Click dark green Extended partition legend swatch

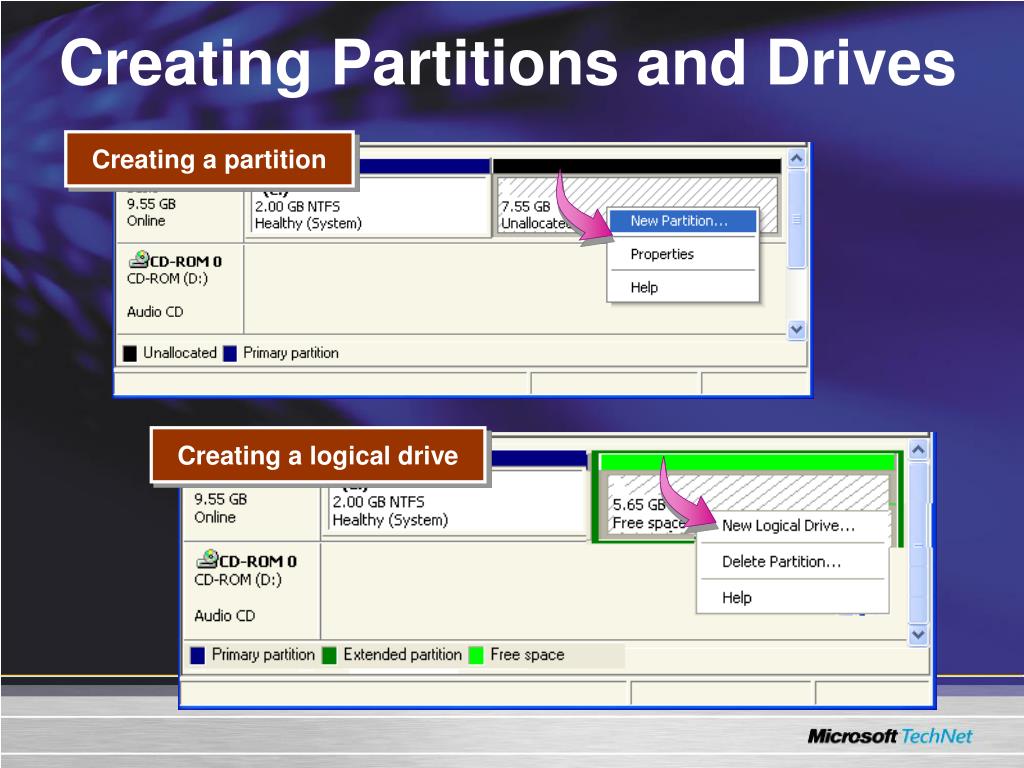click(x=329, y=655)
